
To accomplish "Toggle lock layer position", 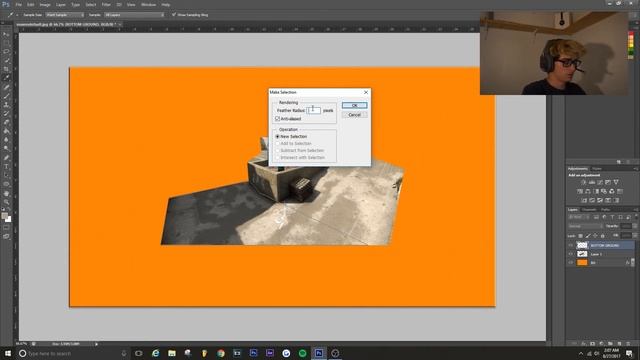I will click(x=595, y=236).
